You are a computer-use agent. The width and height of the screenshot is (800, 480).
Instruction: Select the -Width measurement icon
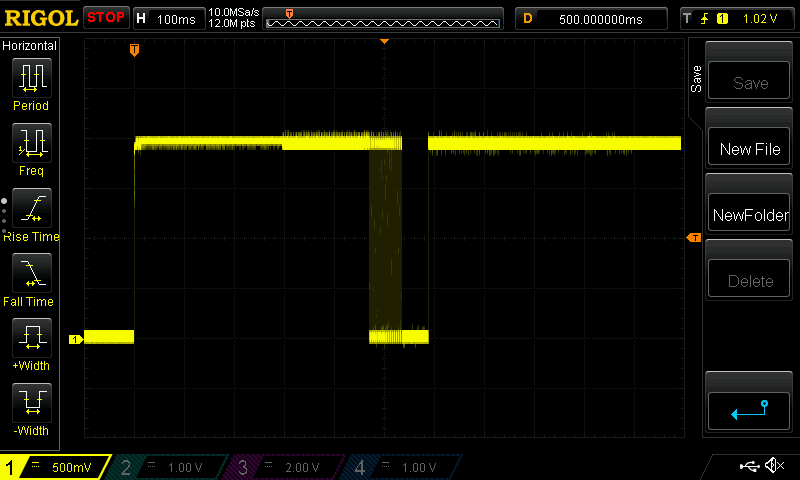(x=32, y=402)
